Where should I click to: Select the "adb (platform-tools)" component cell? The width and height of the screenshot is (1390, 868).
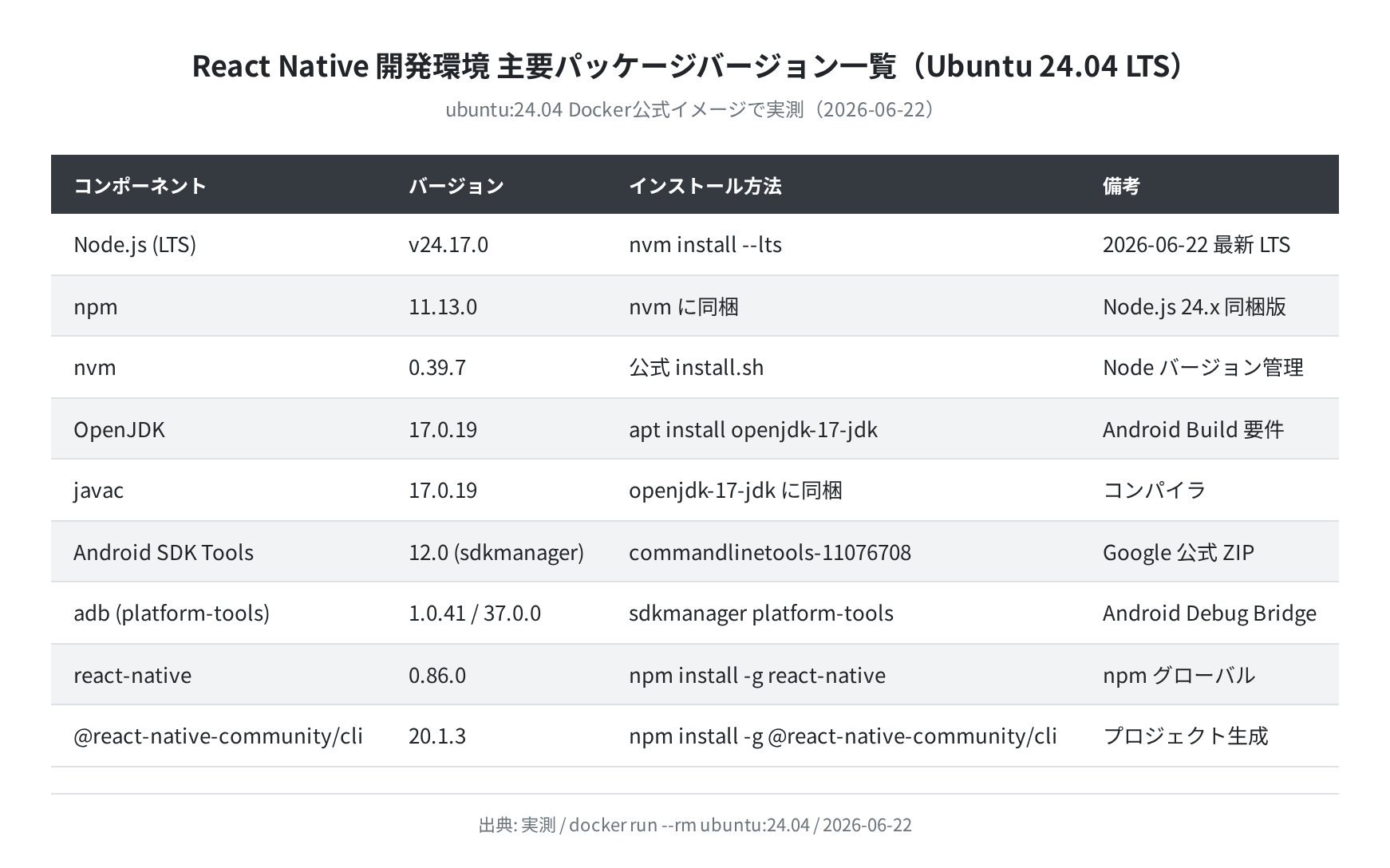172,614
